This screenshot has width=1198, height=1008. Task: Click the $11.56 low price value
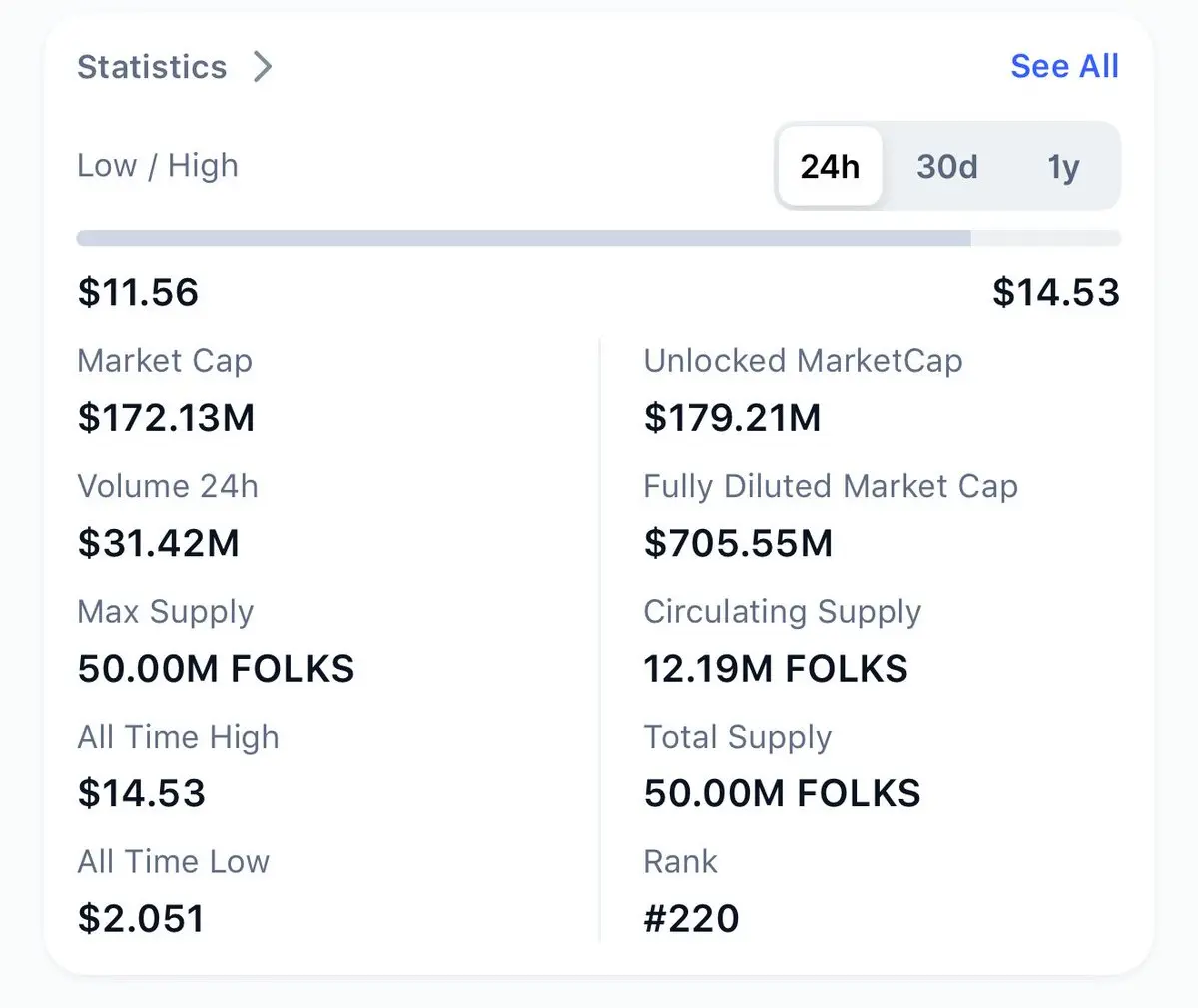coord(138,292)
